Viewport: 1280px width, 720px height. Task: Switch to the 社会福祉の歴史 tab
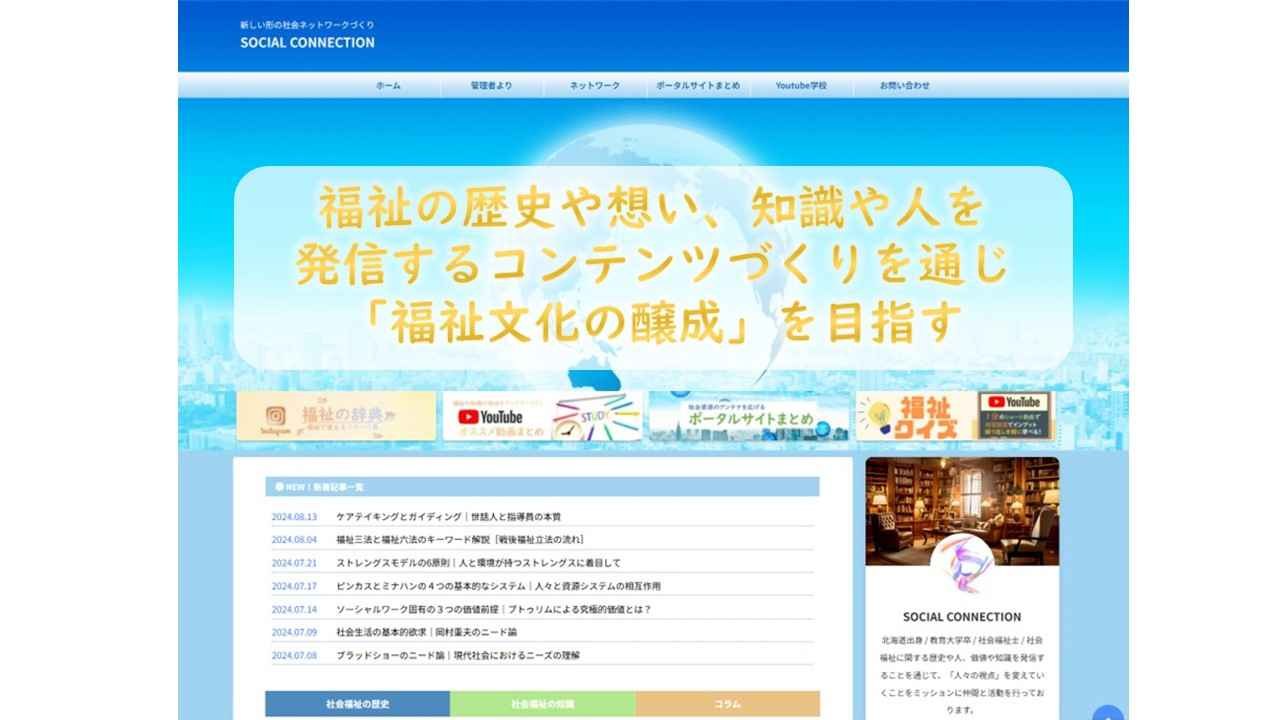(x=357, y=703)
